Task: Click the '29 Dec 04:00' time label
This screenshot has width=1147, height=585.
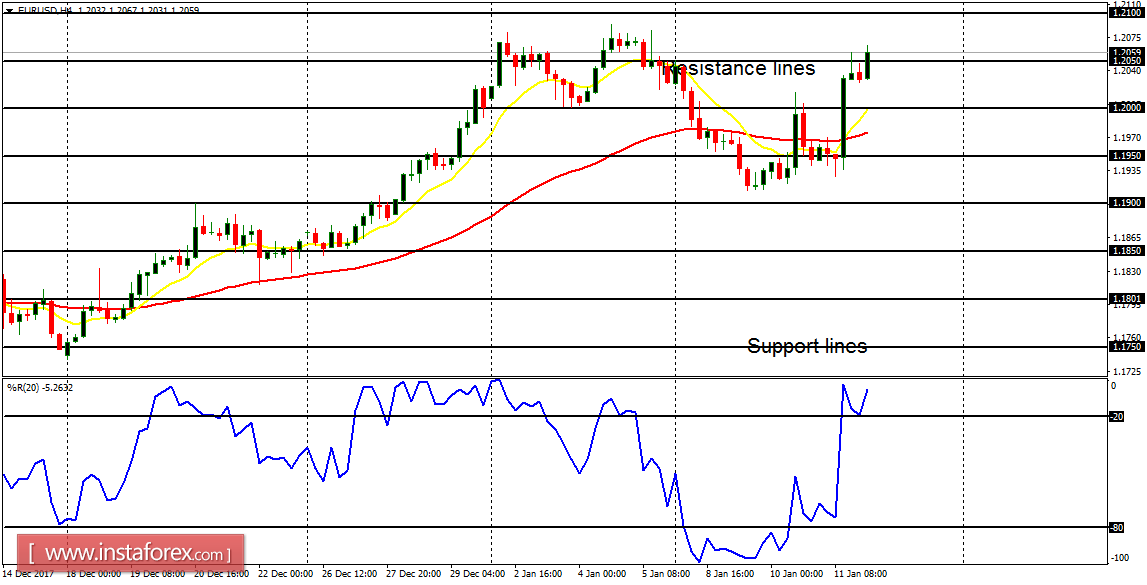Action: [478, 574]
